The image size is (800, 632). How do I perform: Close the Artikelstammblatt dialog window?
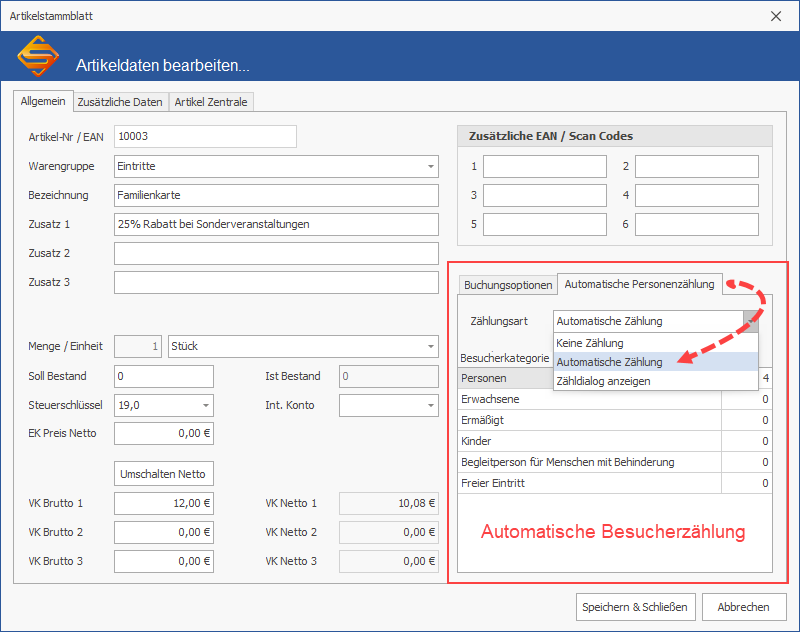pos(776,15)
